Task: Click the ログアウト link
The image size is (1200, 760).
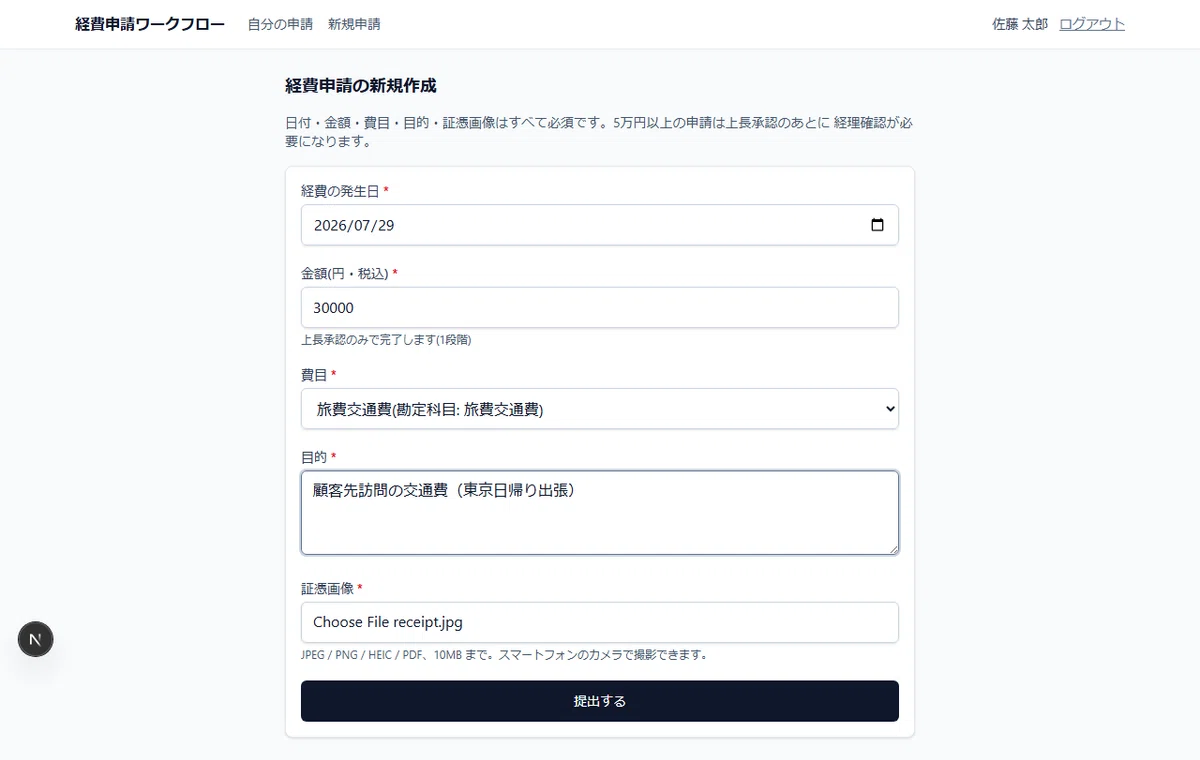Action: point(1092,24)
